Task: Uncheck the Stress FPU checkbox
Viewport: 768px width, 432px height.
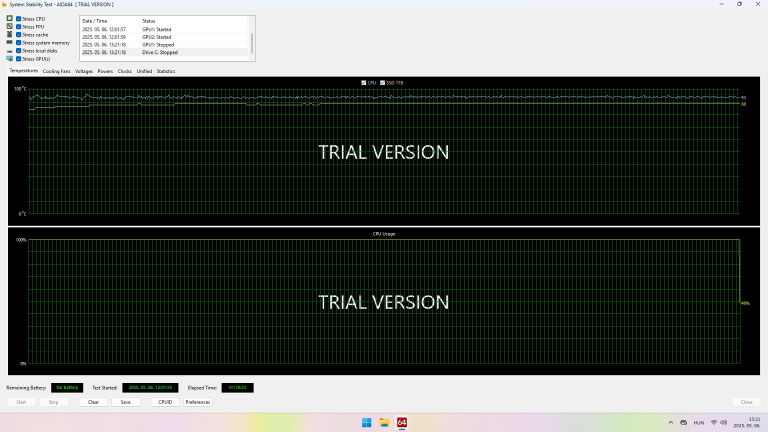Action: click(19, 26)
